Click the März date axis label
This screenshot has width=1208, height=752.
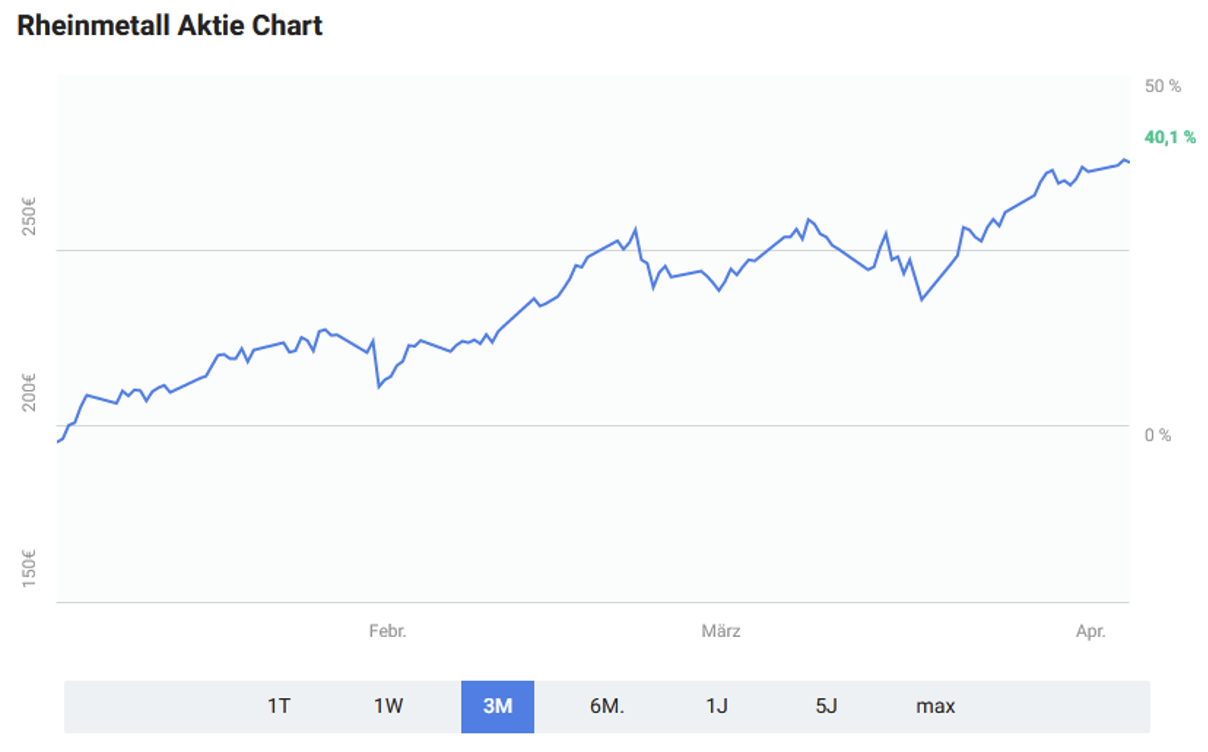[x=720, y=631]
